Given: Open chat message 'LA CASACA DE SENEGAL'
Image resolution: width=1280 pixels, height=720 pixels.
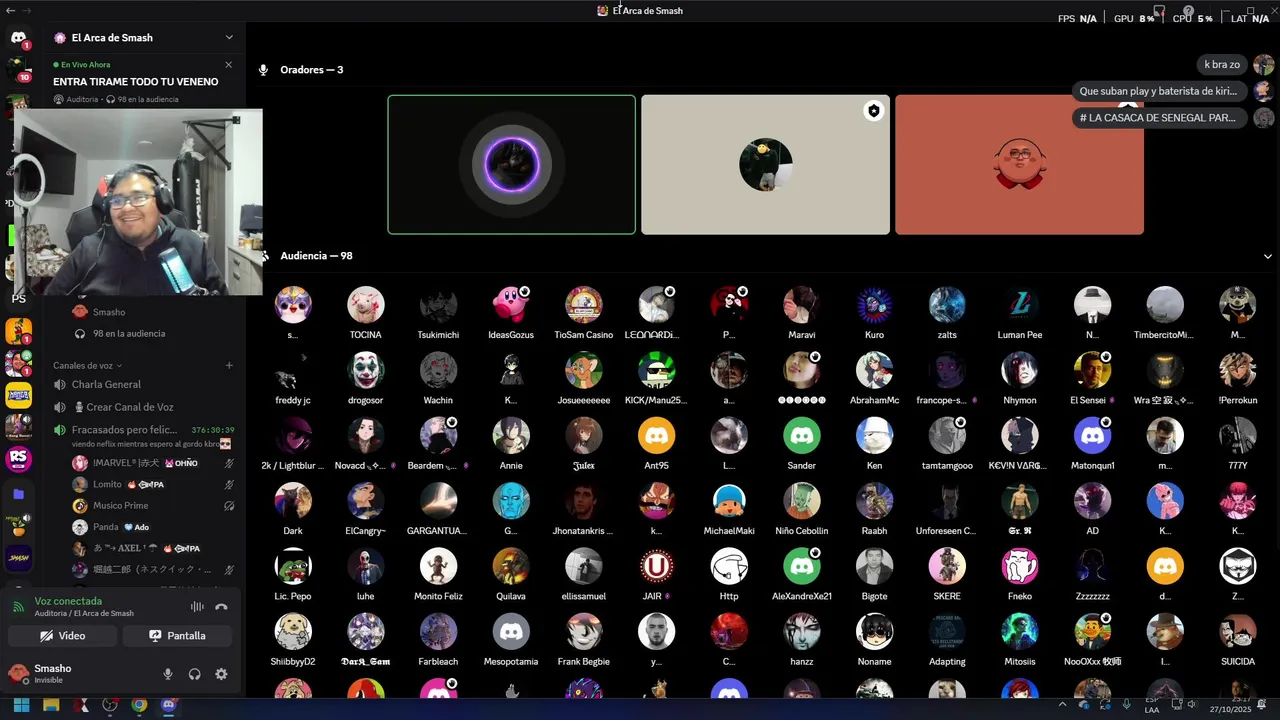Looking at the screenshot, I should (1158, 118).
